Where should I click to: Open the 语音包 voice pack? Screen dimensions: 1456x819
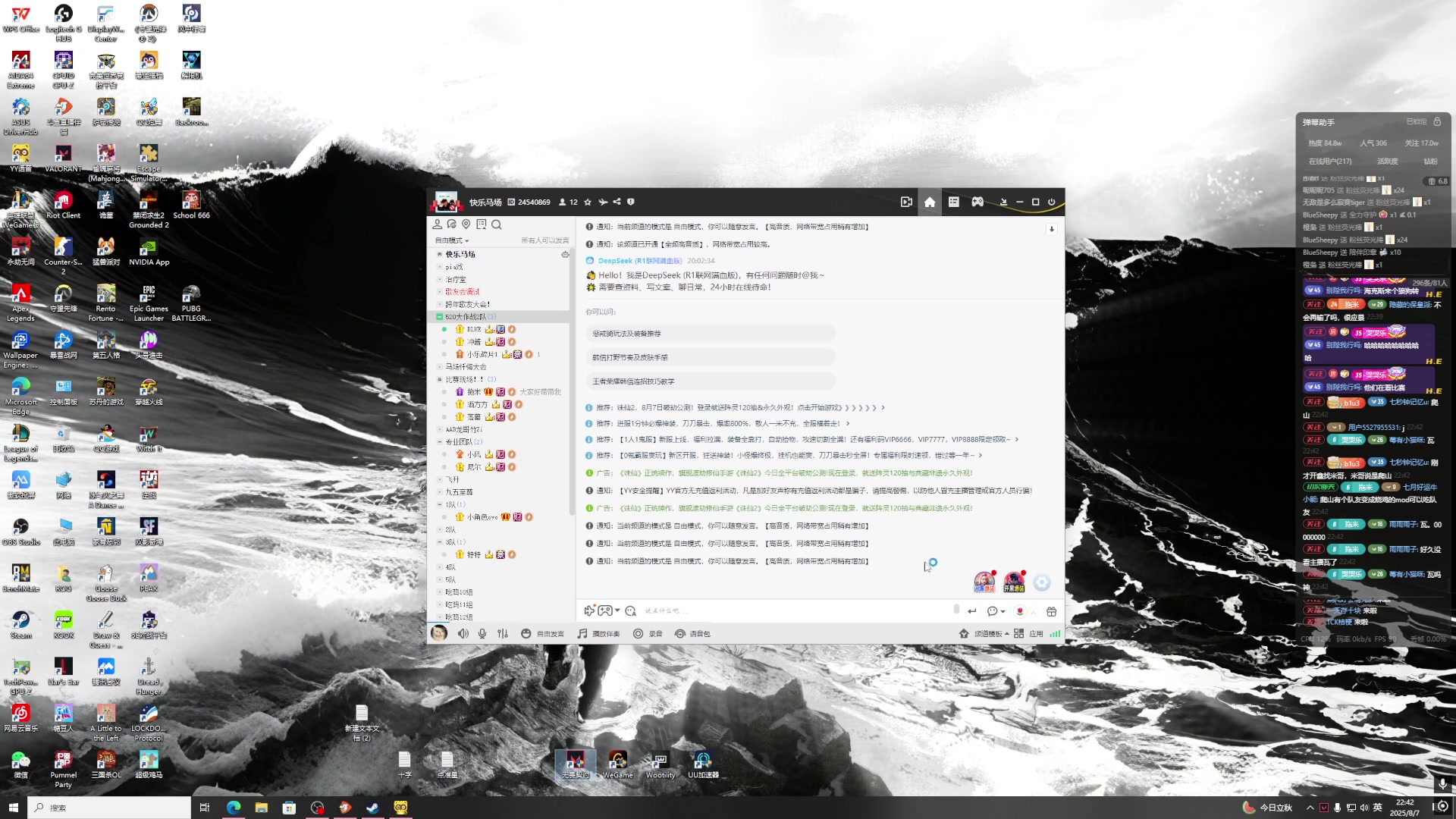click(x=692, y=633)
